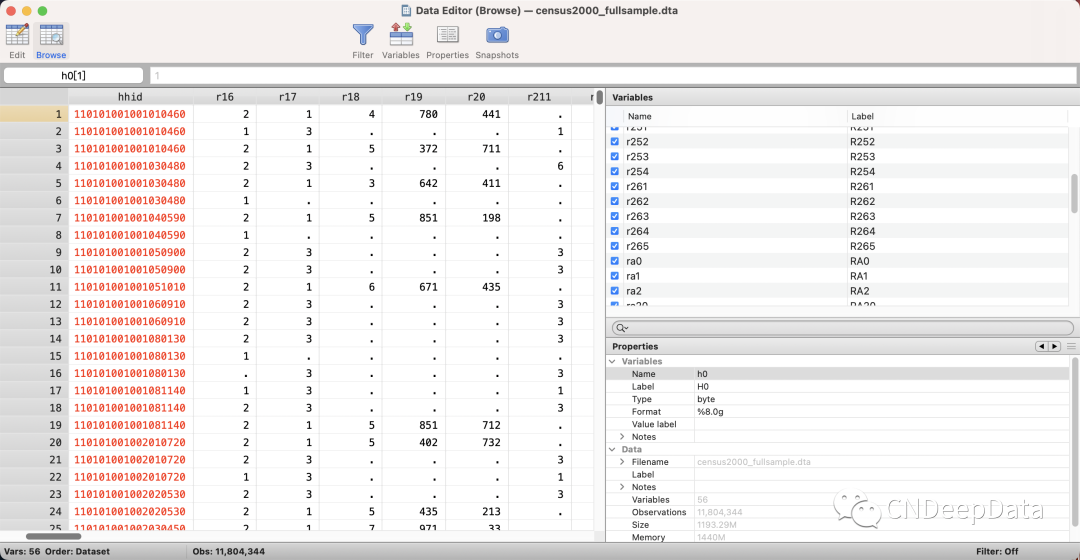Click the Data Editor document icon in the title bar
The image size is (1080, 560).
click(x=406, y=10)
